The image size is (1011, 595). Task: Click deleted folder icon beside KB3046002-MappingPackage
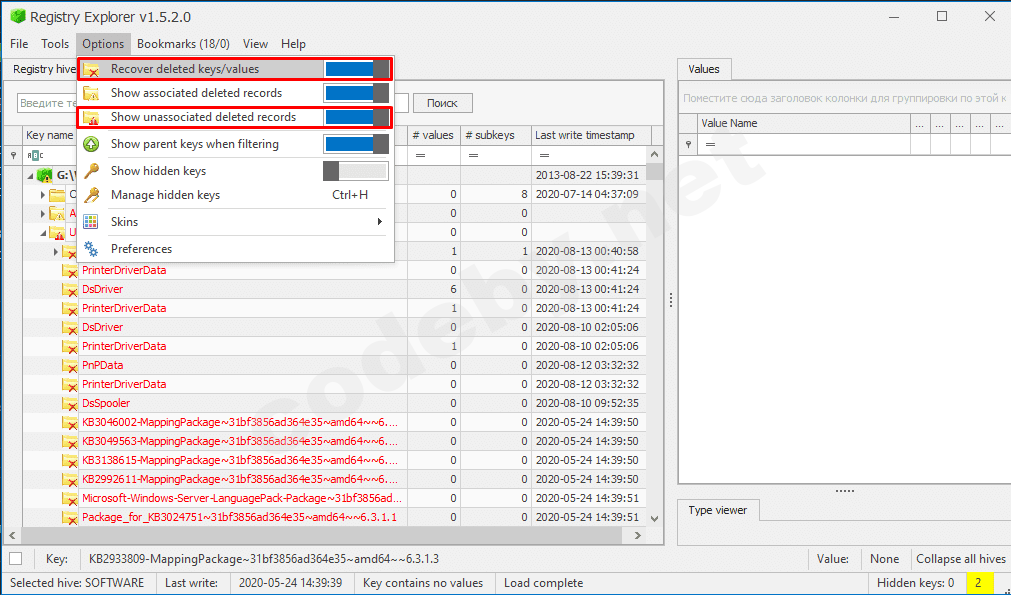70,423
